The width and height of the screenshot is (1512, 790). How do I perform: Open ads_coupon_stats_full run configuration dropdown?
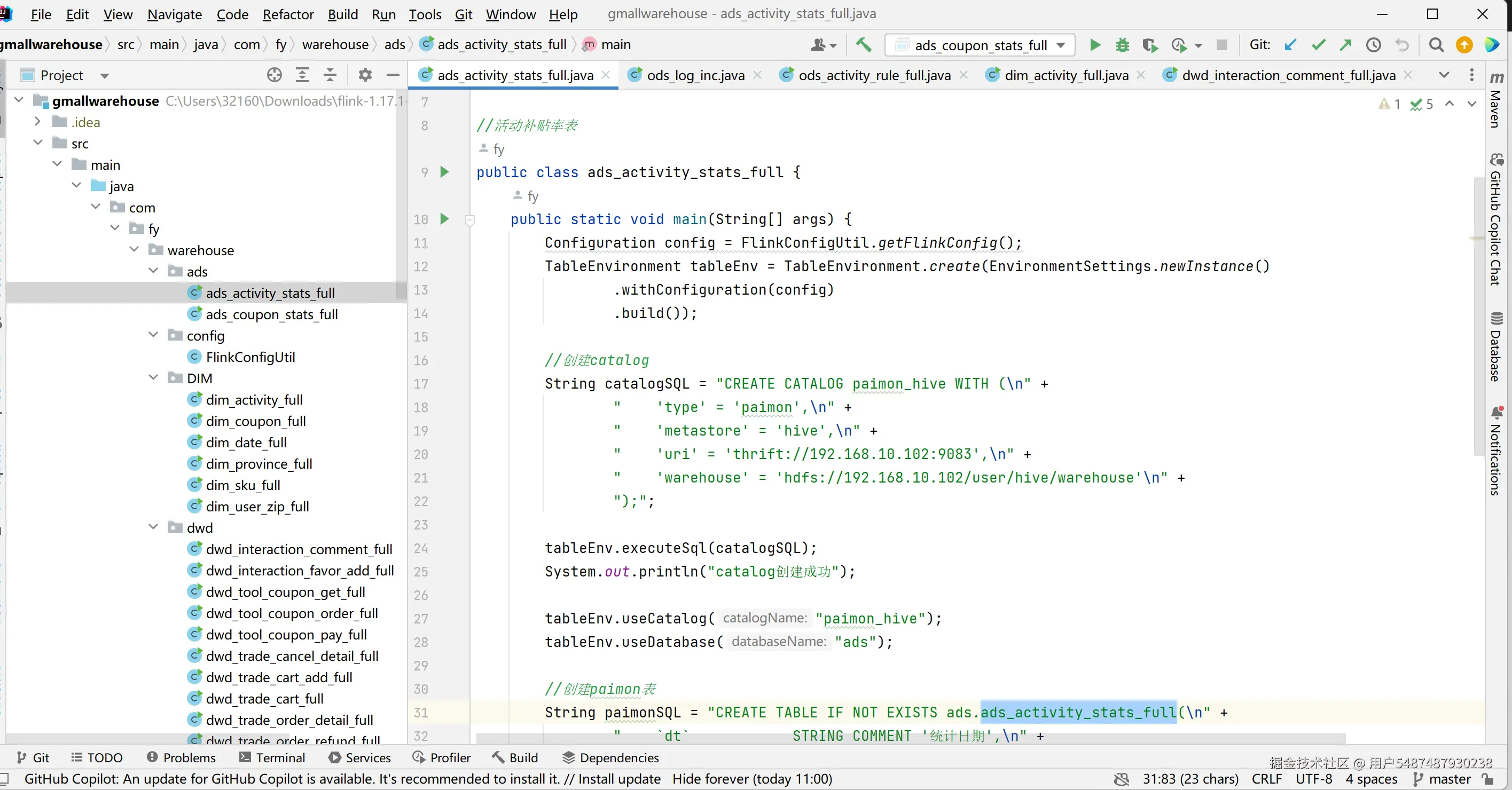(980, 45)
